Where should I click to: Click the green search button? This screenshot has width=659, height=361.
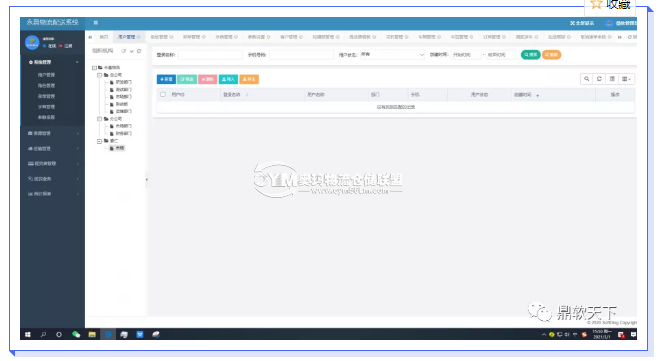pyautogui.click(x=530, y=55)
